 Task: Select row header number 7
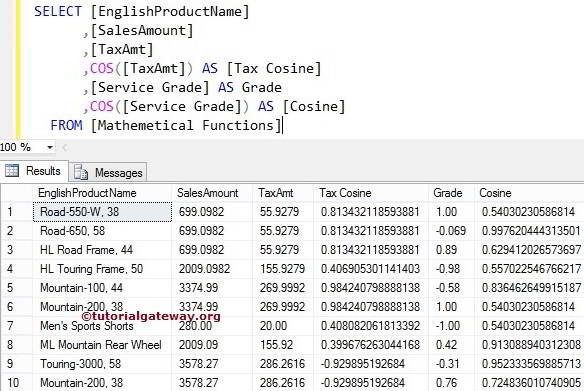[16, 326]
